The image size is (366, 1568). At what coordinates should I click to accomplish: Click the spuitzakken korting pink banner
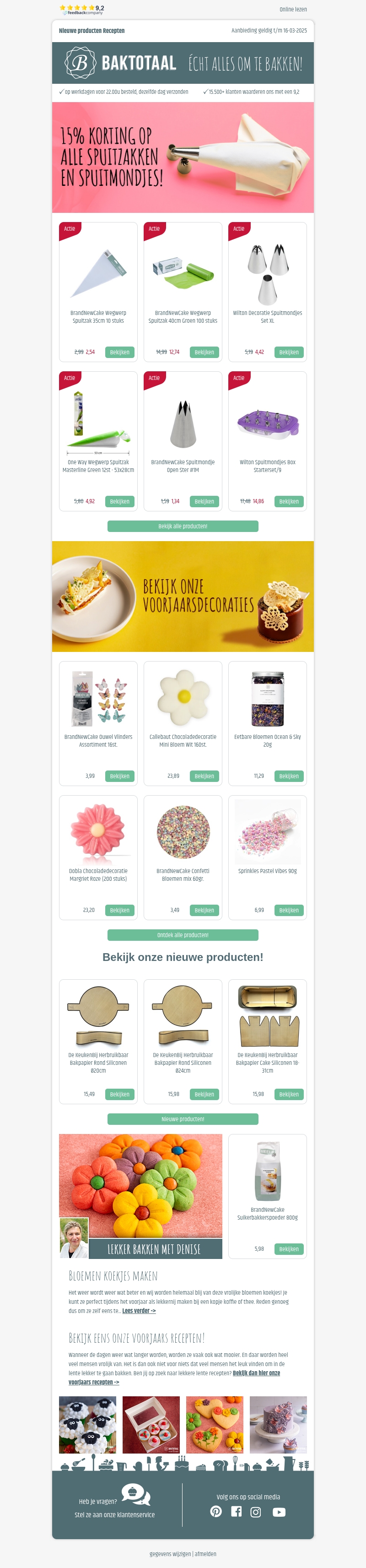pos(183,157)
